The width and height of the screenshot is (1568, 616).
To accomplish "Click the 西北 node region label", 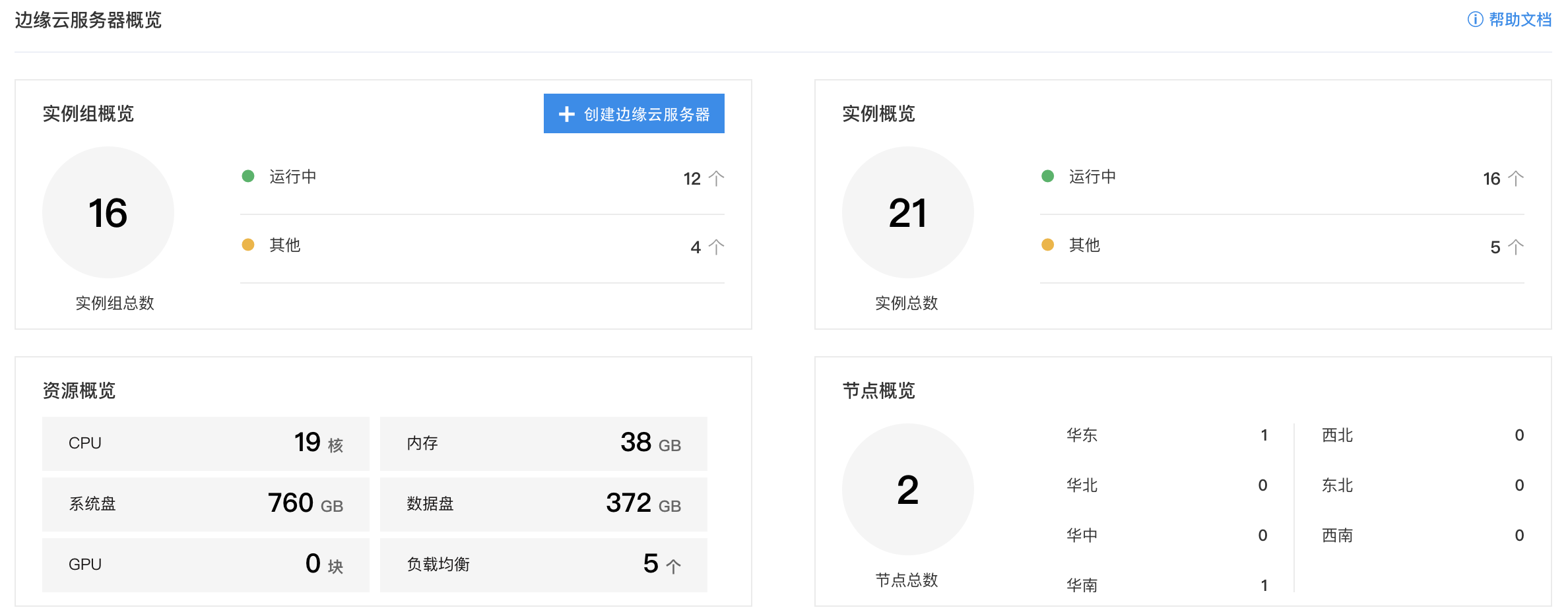I will coord(1338,435).
